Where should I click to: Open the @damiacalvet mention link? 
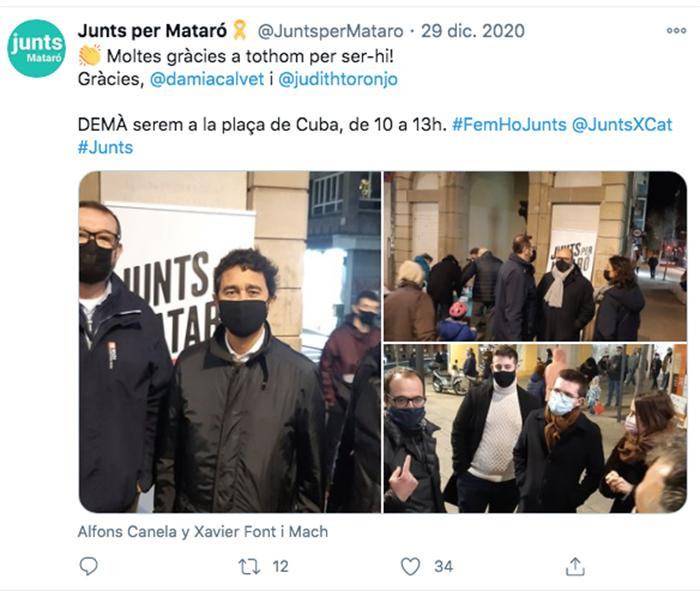(207, 79)
